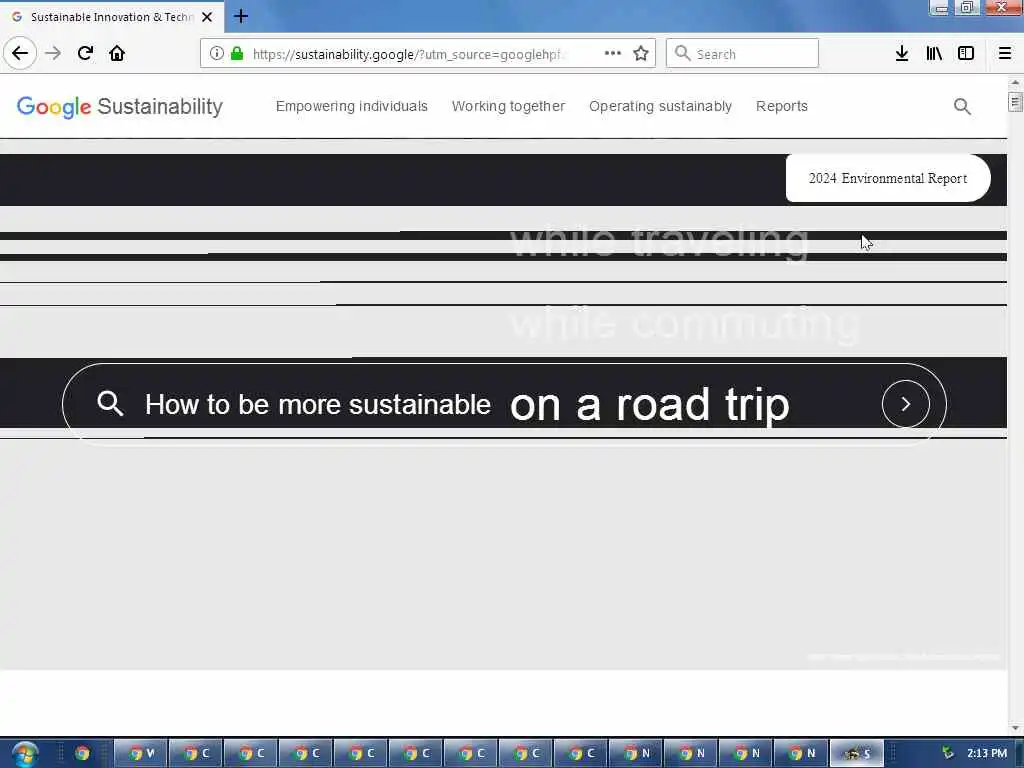Viewport: 1024px width, 768px height.
Task: Reload the current page
Action: coord(85,53)
